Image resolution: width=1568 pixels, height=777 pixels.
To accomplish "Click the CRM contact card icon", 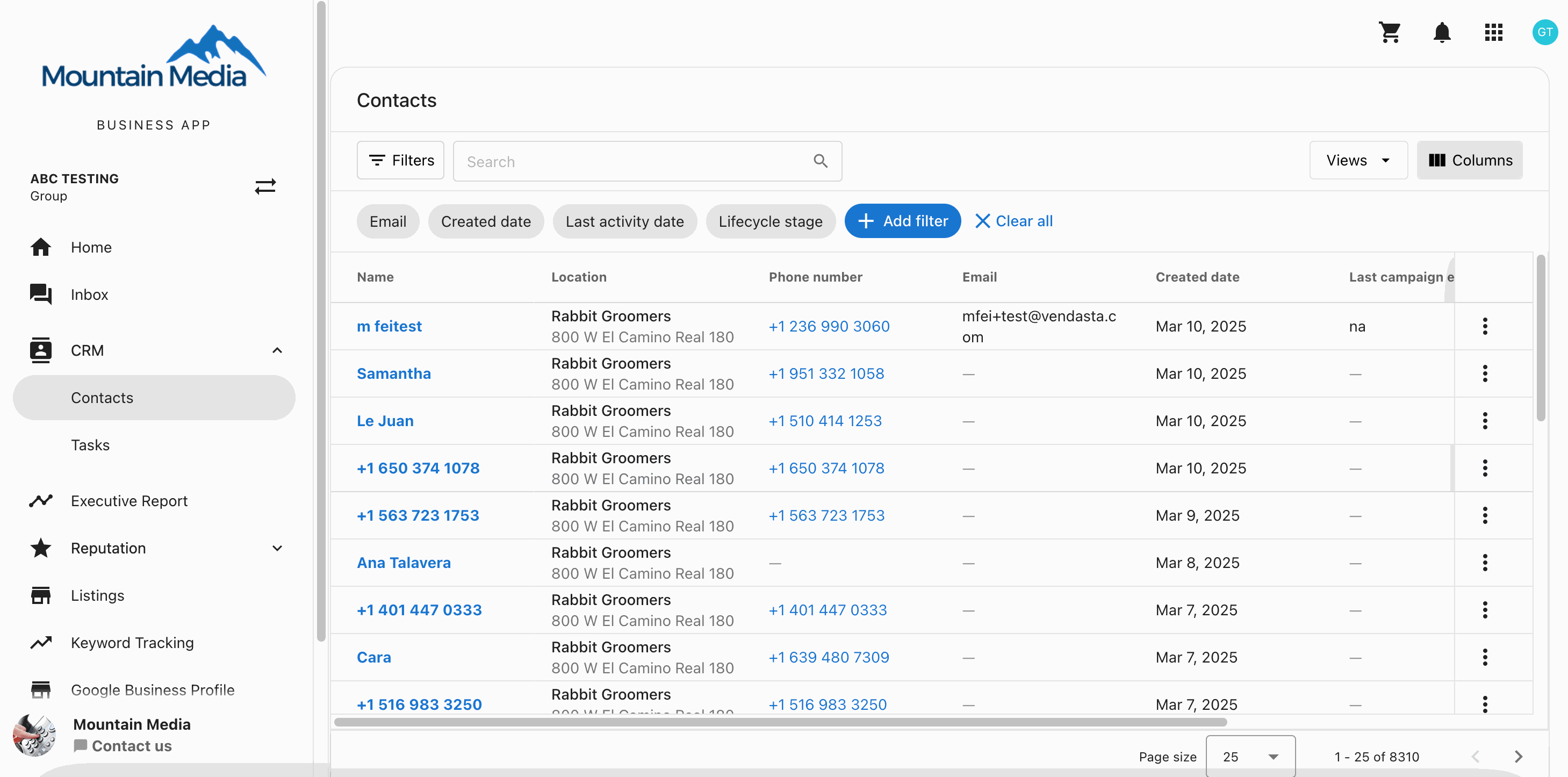I will (x=41, y=350).
